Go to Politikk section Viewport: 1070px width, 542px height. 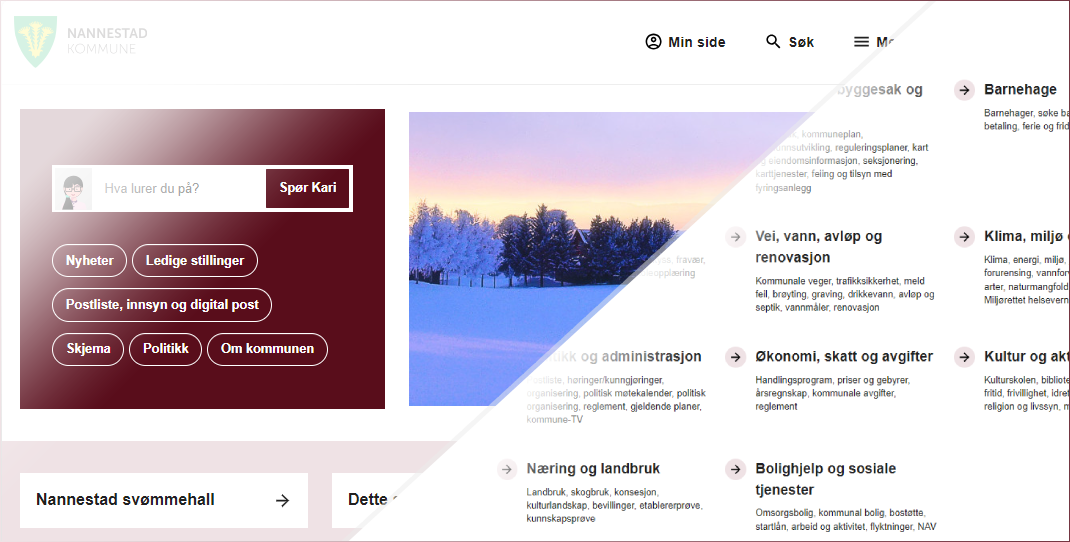pos(165,349)
